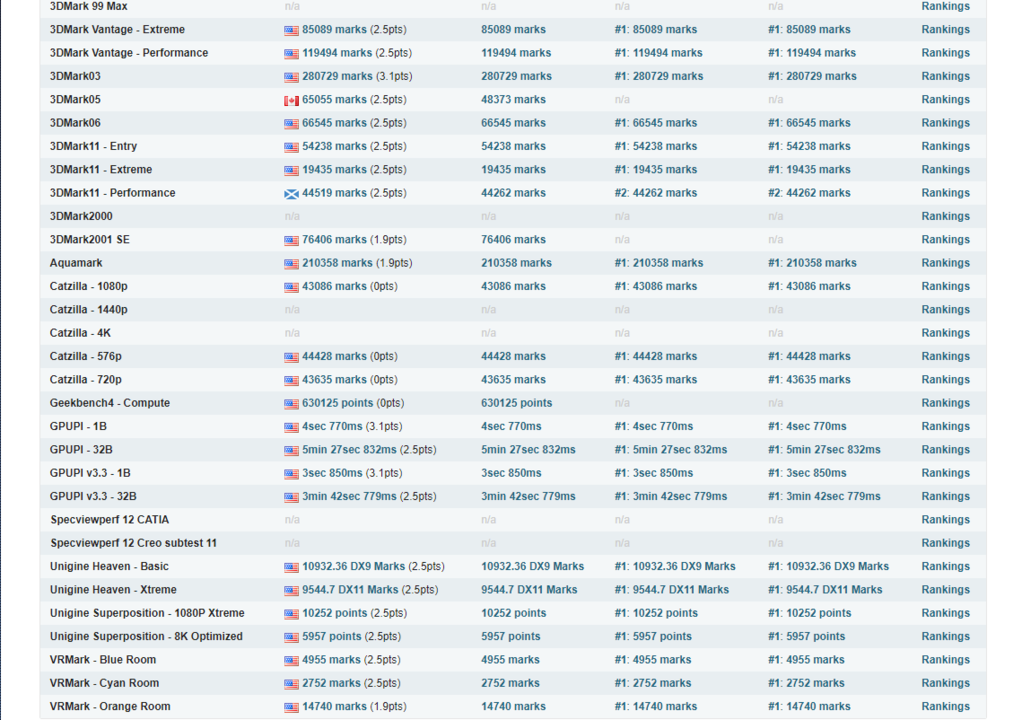Click the flag in Unigine Heaven - Xtreme row

point(291,591)
